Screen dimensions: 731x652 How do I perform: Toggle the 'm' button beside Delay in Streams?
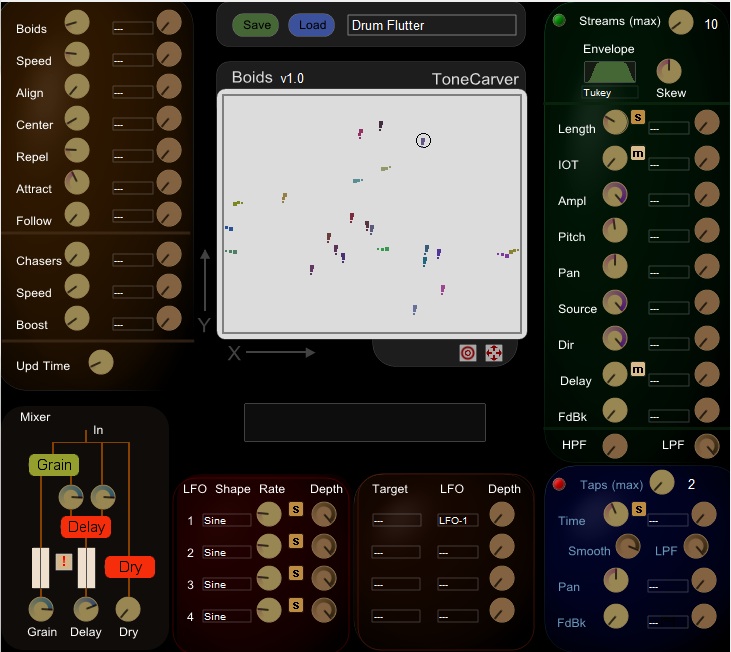pos(638,369)
